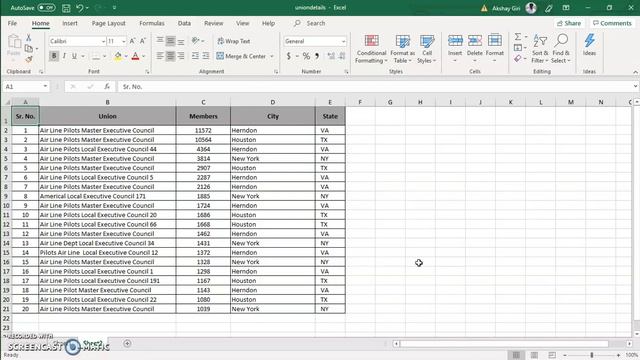Click the Format Painter brush icon
The height and width of the screenshot is (360, 640).
click(x=29, y=59)
